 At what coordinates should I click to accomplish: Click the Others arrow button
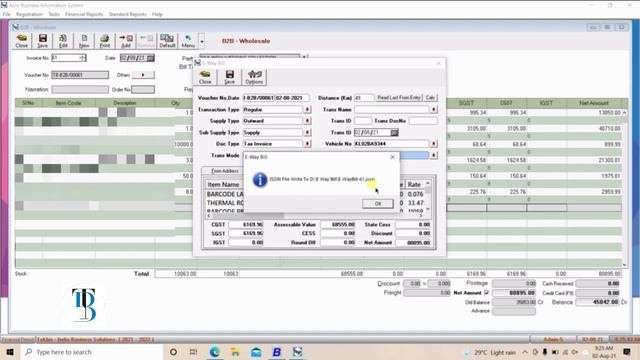click(x=143, y=75)
